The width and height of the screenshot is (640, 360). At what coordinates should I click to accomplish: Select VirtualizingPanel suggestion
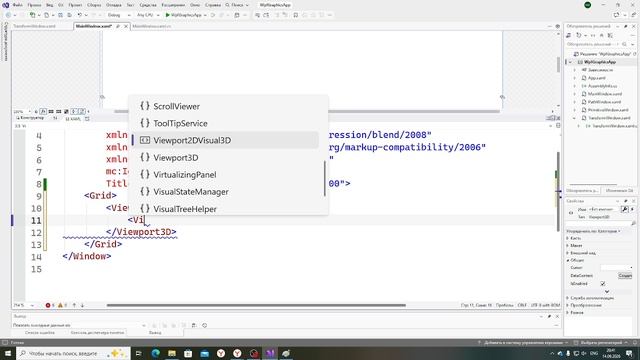(x=225, y=175)
